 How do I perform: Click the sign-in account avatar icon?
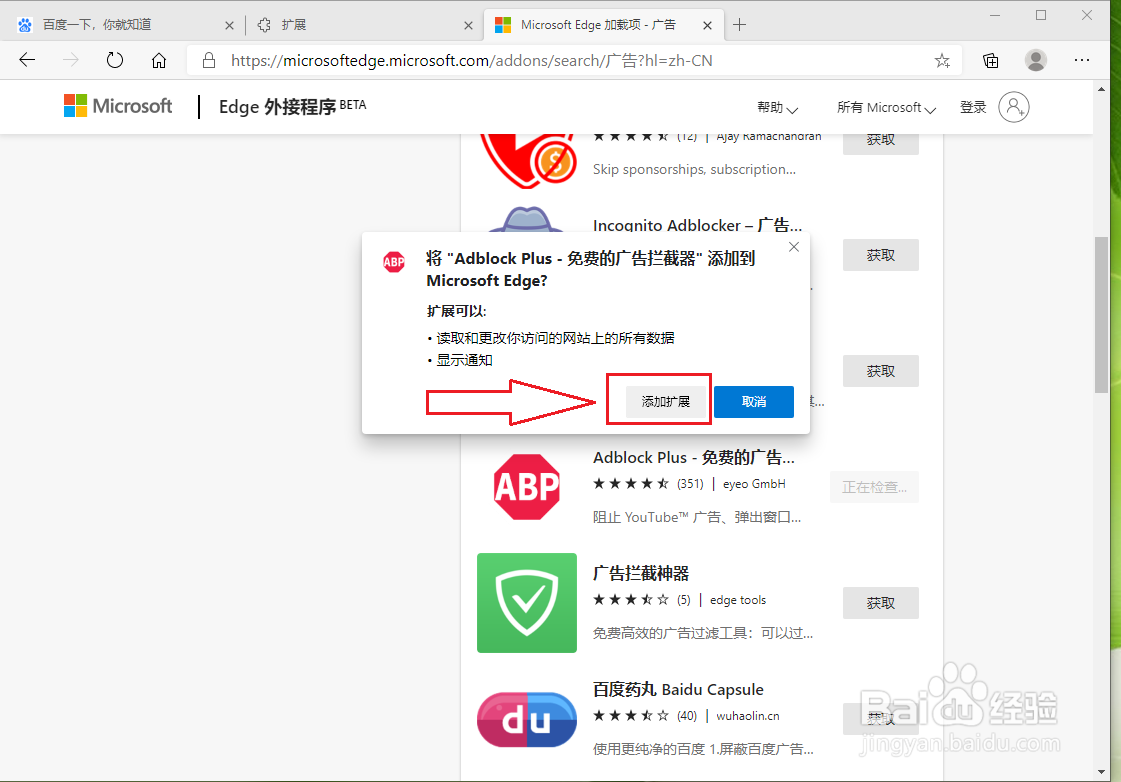1014,107
